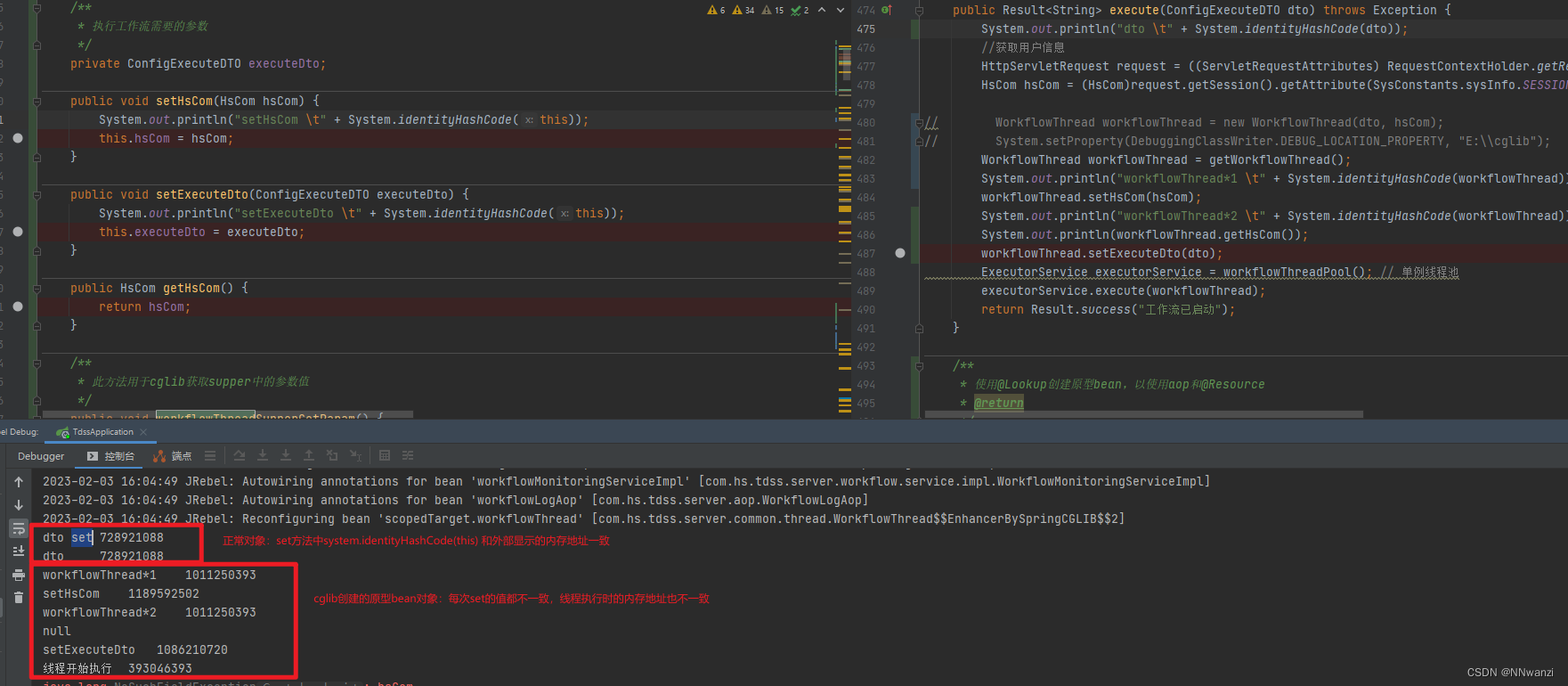Viewport: 1568px width, 686px height.
Task: Click Trace Current Stream Chain icon
Action: [x=408, y=455]
